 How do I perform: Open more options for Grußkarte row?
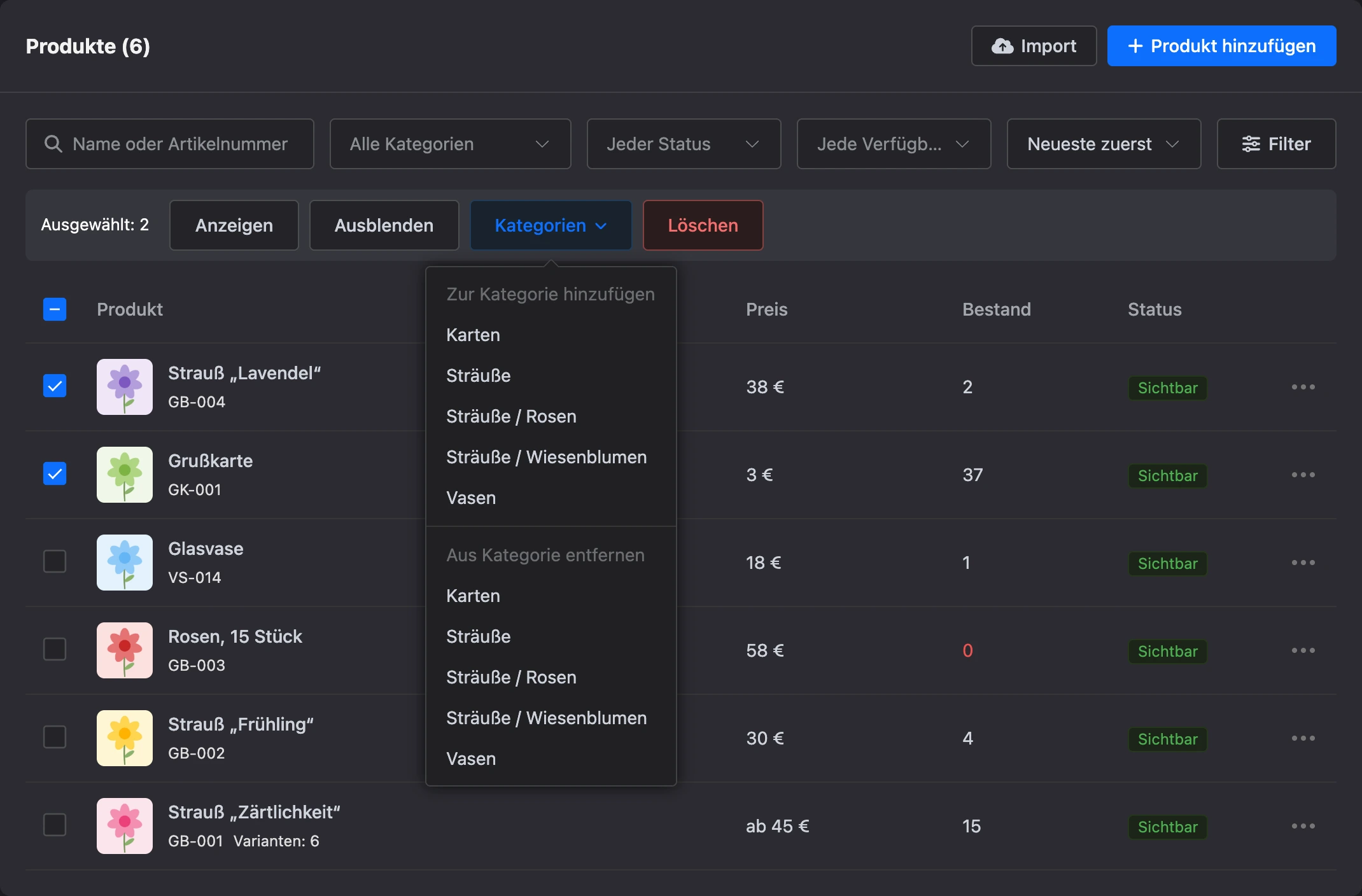tap(1303, 475)
